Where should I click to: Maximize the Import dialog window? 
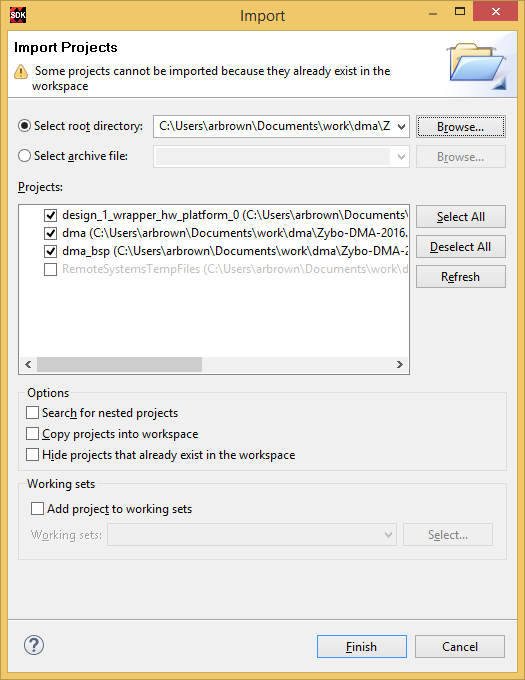coord(460,12)
